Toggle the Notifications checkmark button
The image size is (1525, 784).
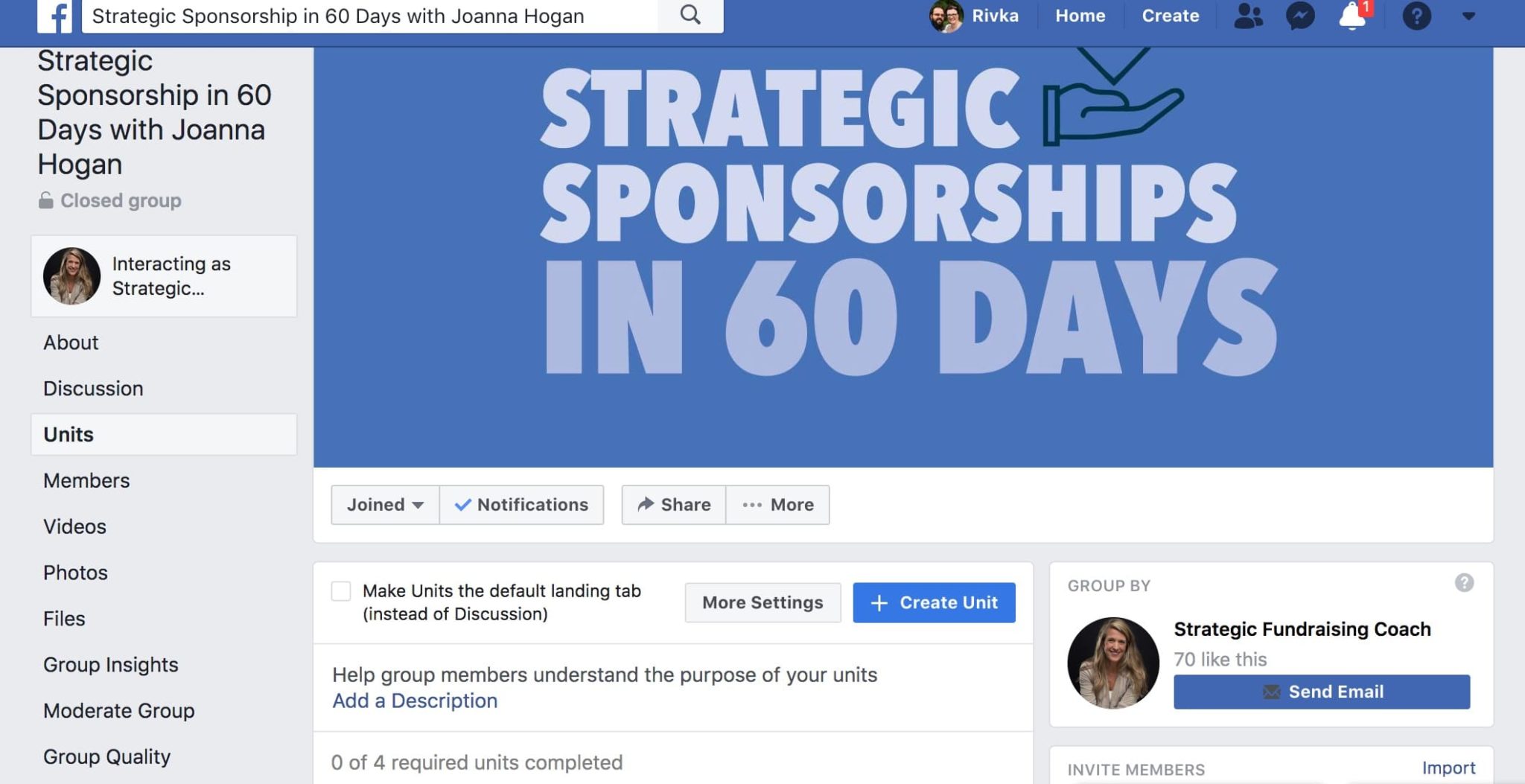[521, 505]
